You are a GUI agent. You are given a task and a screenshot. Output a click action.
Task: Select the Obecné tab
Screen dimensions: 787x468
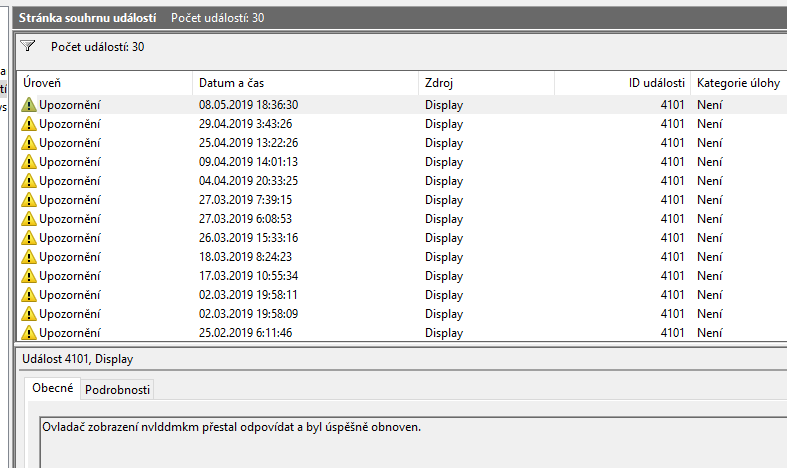(x=51, y=389)
